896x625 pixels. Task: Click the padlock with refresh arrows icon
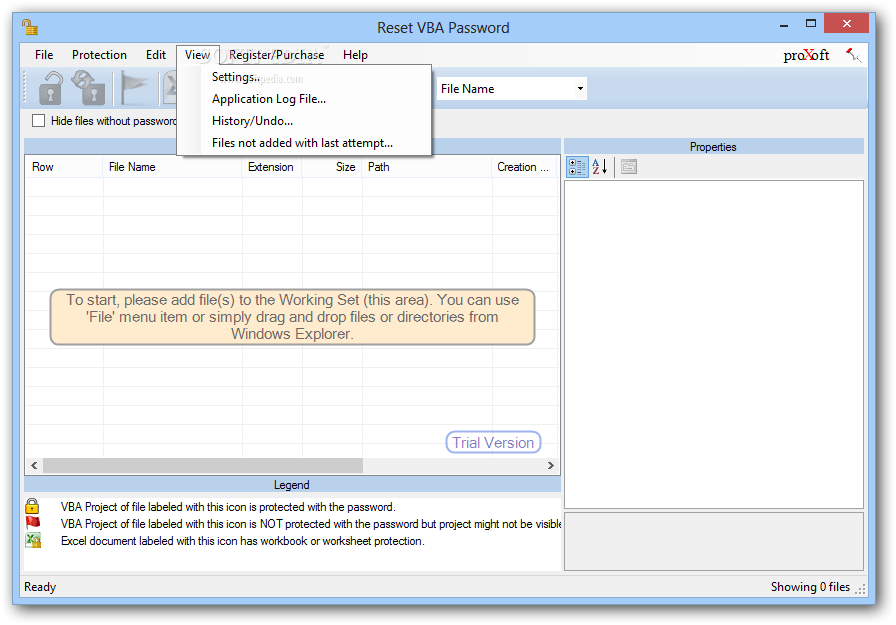pyautogui.click(x=89, y=87)
